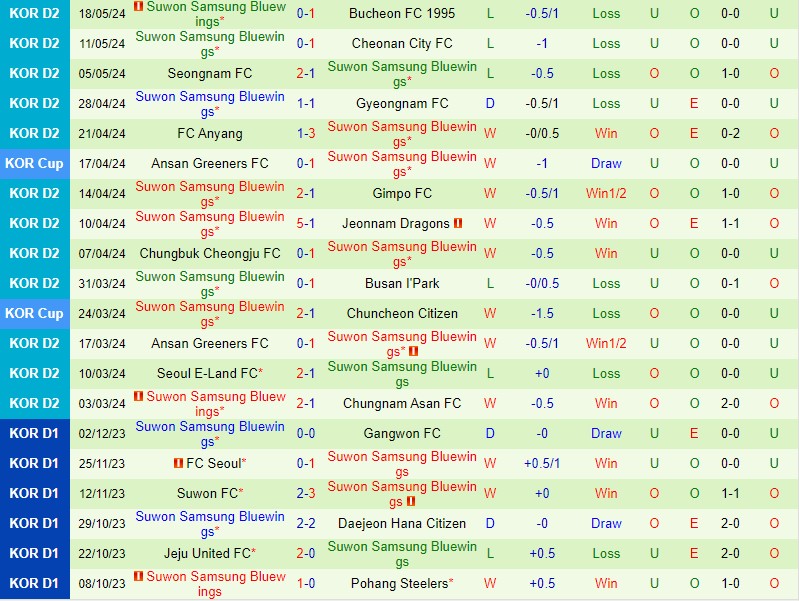Screen dimensions: 799x601
Task: Select date 29/10/23
Action: (102, 524)
